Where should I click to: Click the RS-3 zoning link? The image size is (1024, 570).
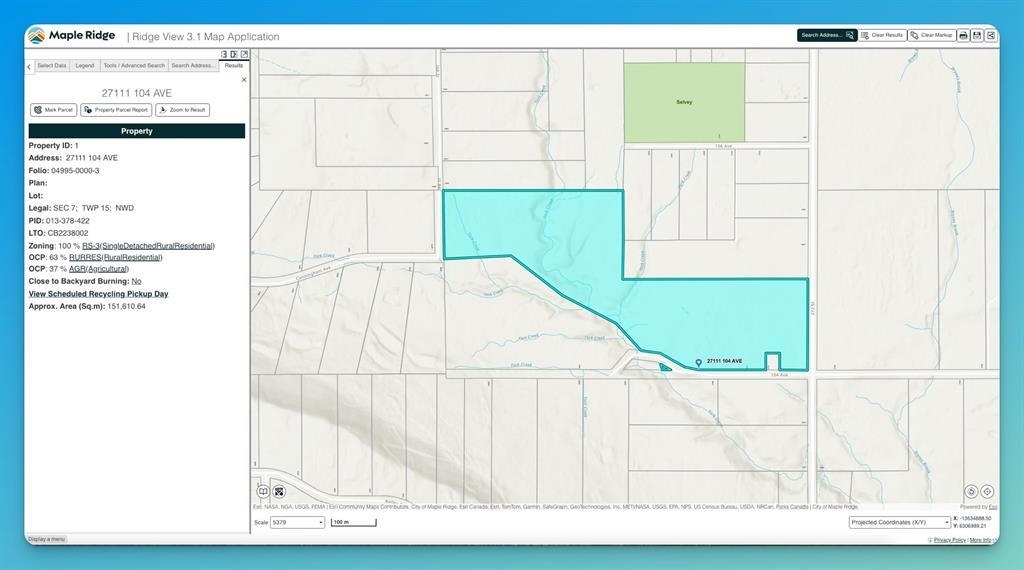(90, 245)
